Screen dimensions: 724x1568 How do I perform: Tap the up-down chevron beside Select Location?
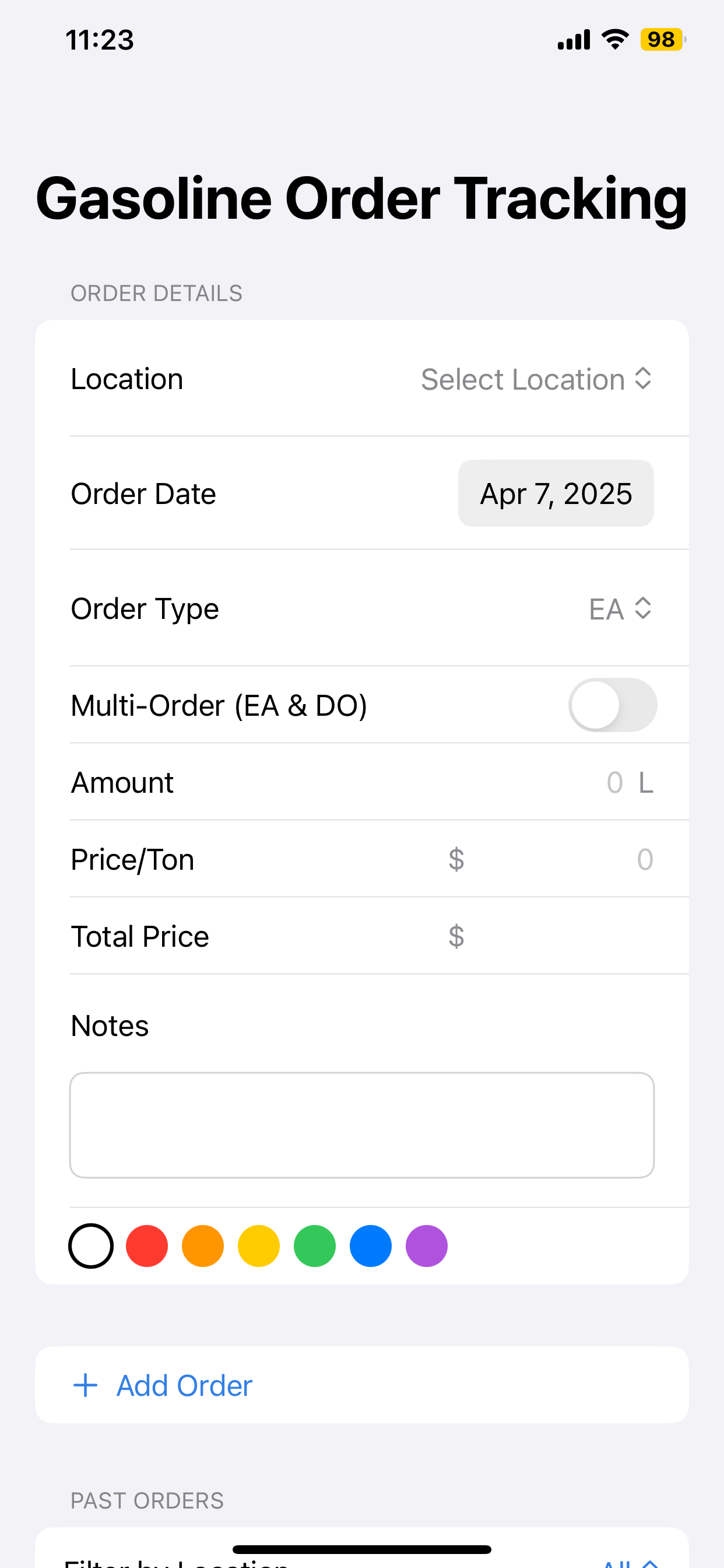643,379
